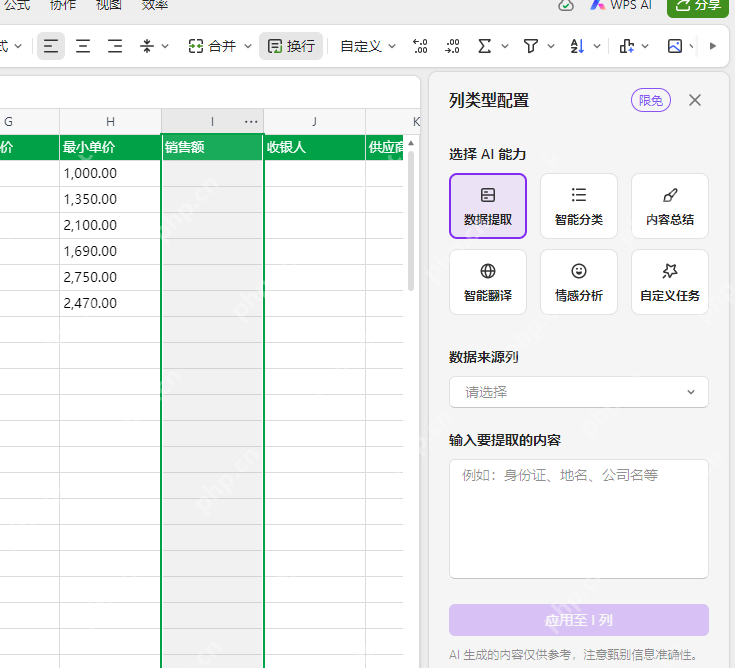This screenshot has width=735, height=668.
Task: Click the sort A-Z icon
Action: [577, 46]
